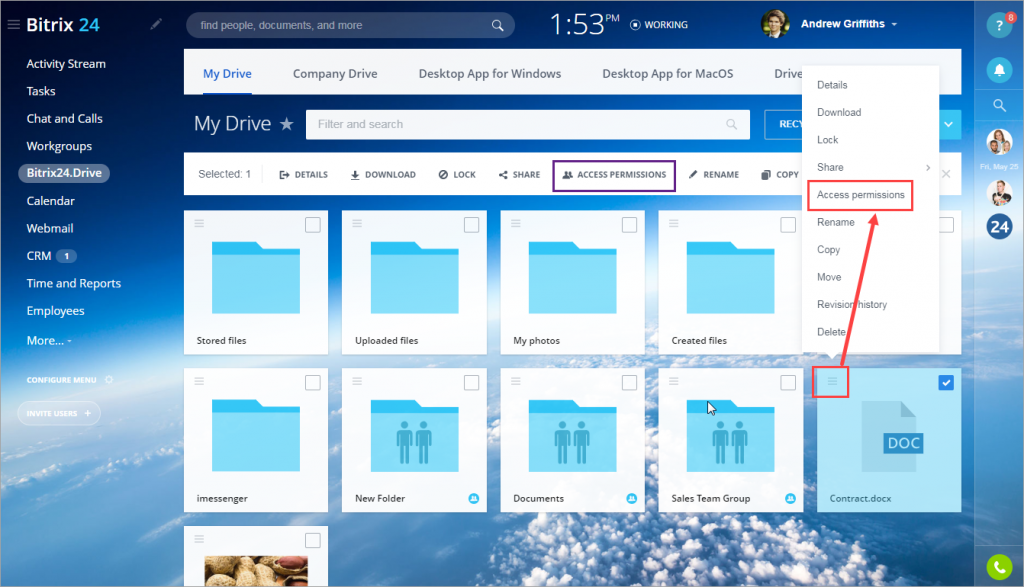Choose Rename in context menu
Image resolution: width=1024 pixels, height=587 pixels.
click(x=836, y=222)
